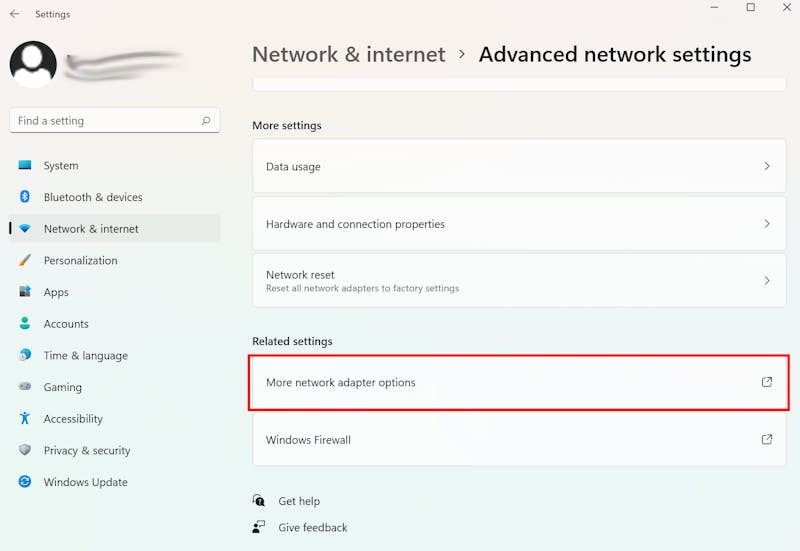Image resolution: width=800 pixels, height=551 pixels.
Task: Select the Time & language globe icon
Action: coord(24,355)
